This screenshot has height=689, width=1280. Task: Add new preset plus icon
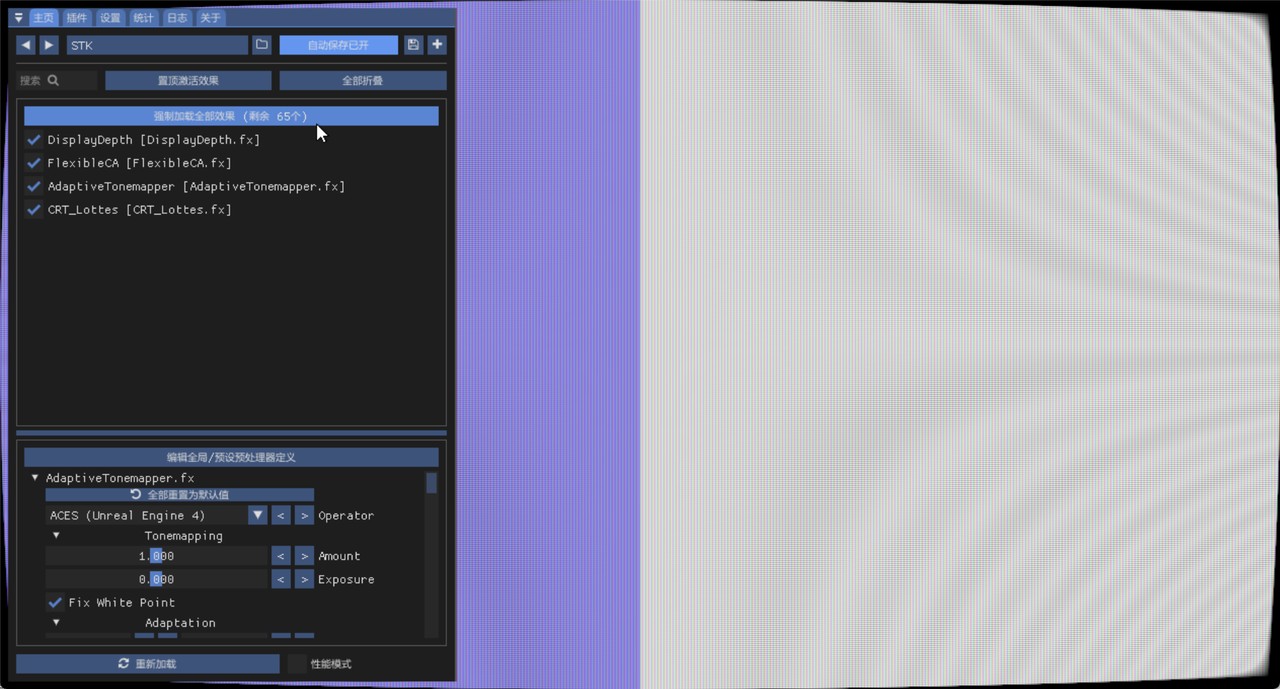pos(437,45)
